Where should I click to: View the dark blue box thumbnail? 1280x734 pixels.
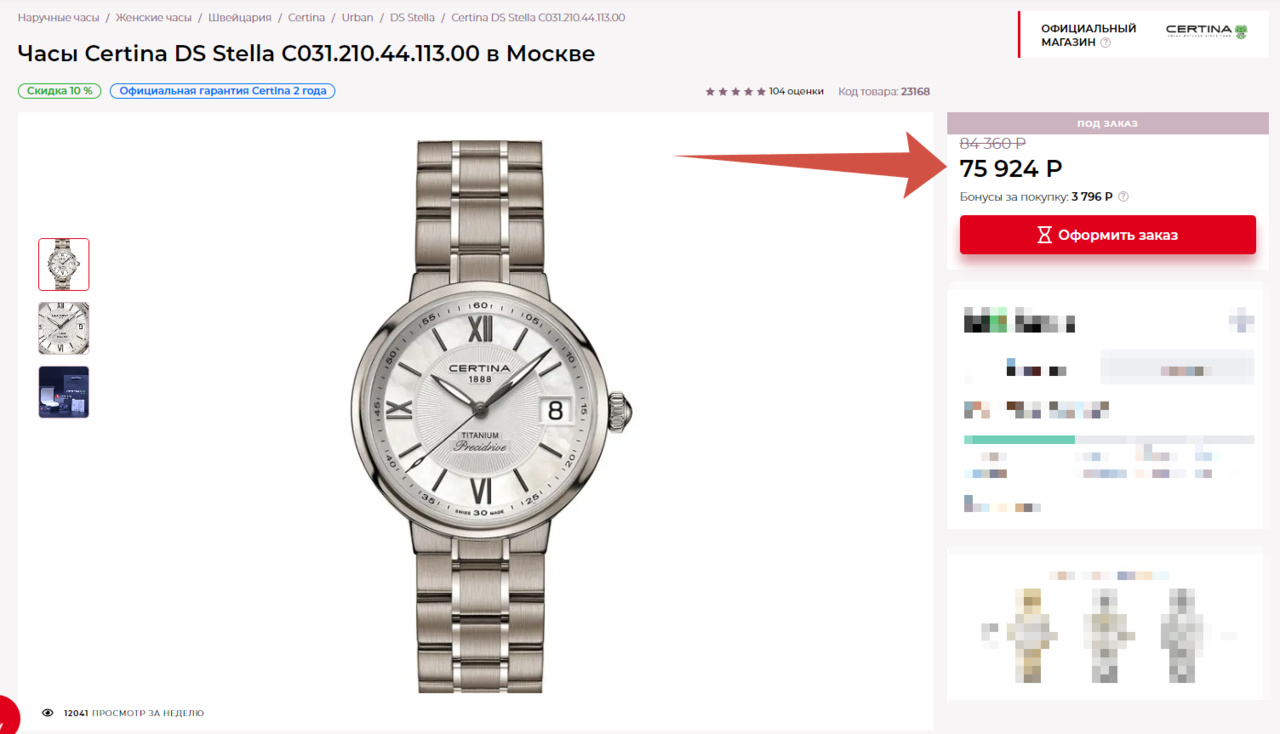[x=64, y=392]
